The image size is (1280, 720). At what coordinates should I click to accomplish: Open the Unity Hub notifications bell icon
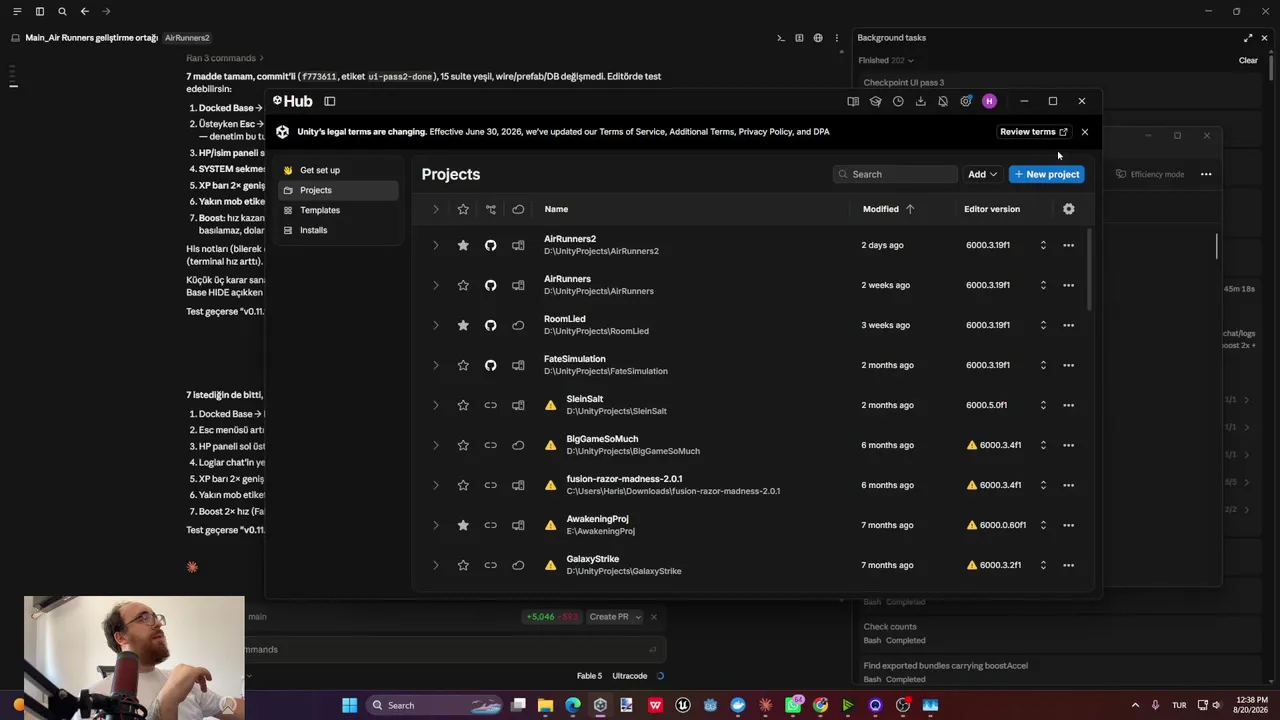(x=943, y=101)
